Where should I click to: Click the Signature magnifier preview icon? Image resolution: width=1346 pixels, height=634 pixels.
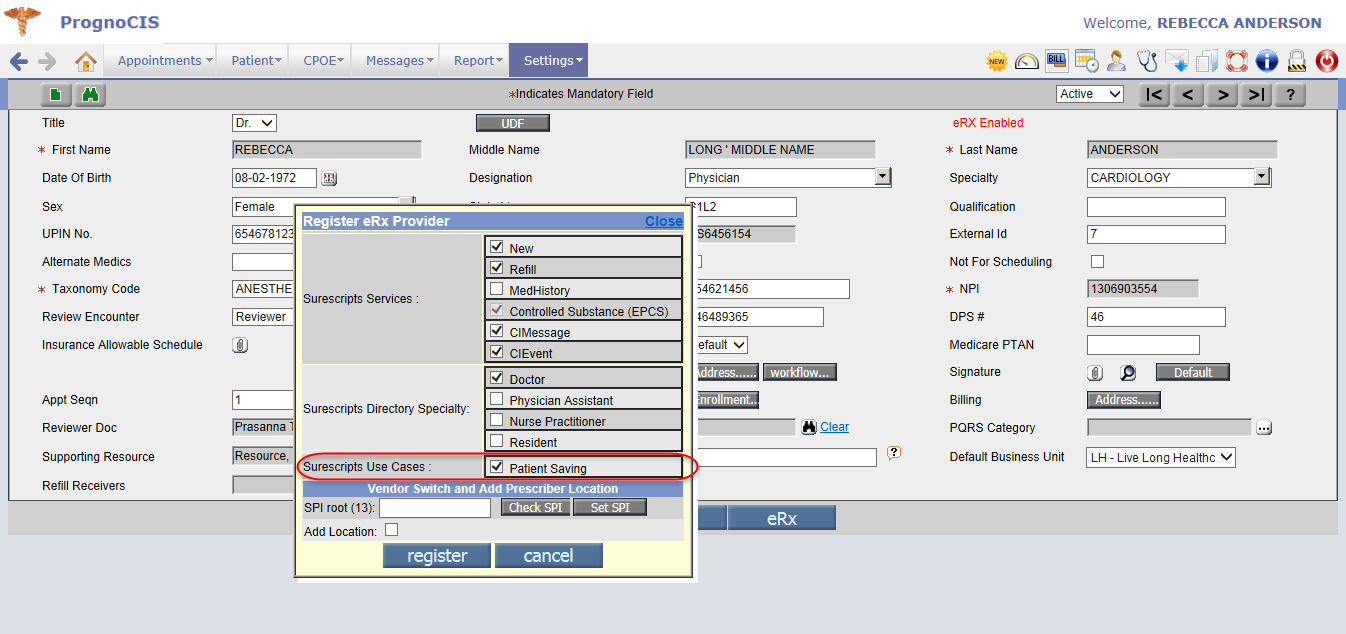(1128, 373)
